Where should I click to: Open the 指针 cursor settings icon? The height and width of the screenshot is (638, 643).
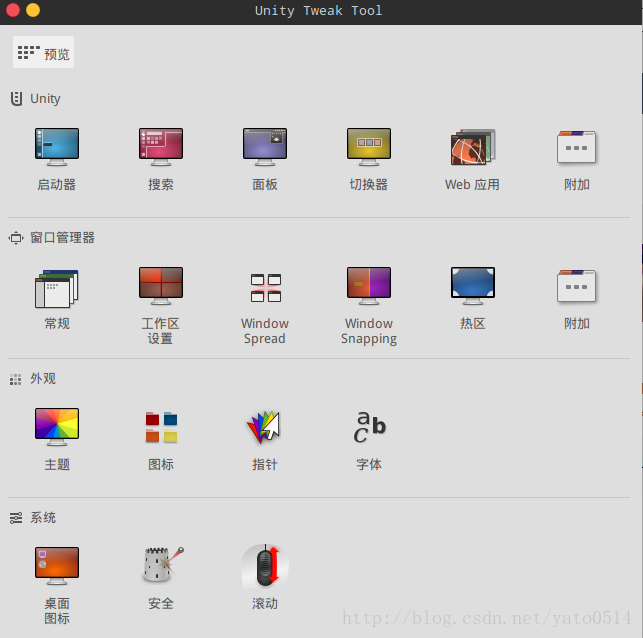[x=264, y=427]
